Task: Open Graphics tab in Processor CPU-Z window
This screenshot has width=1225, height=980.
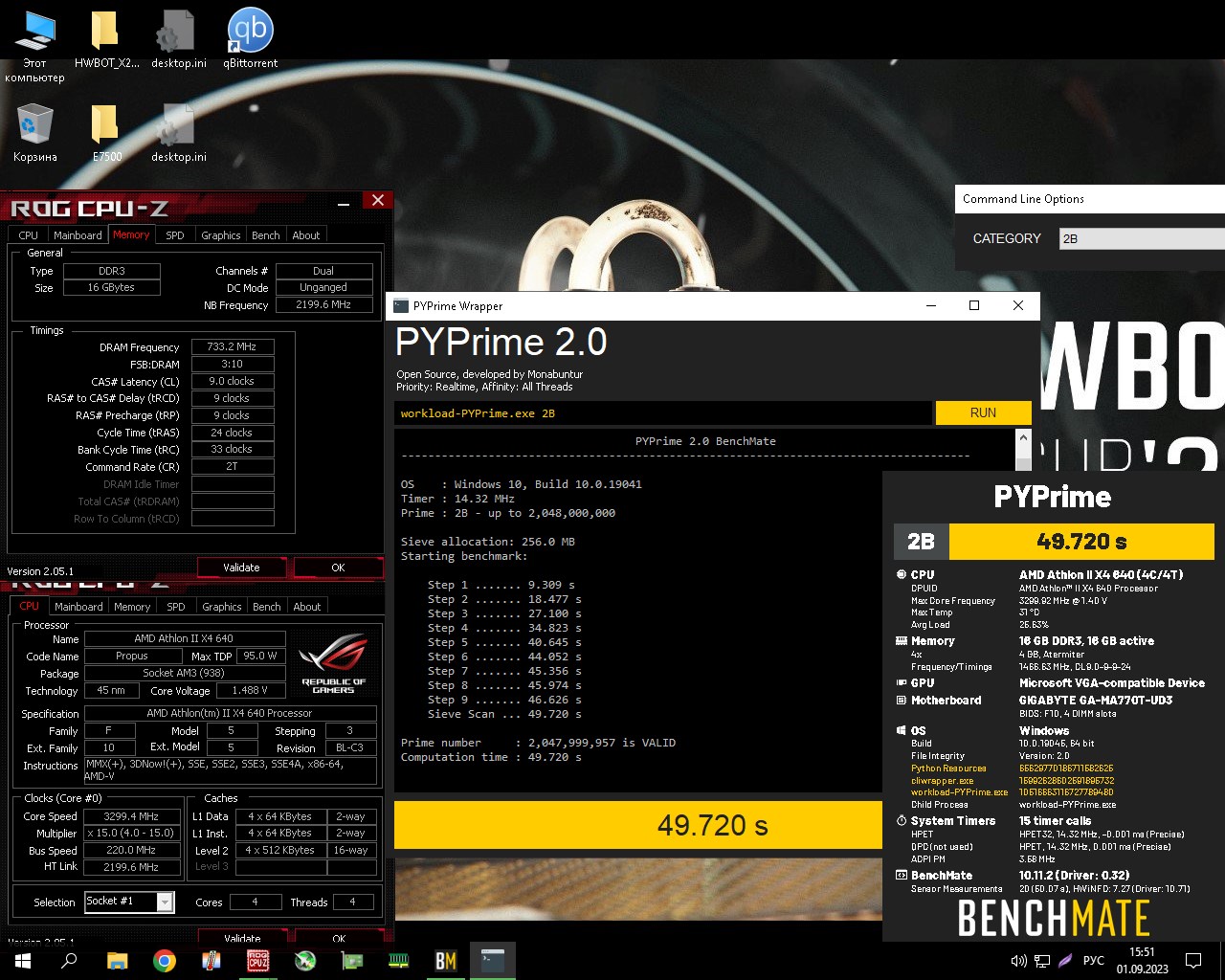Action: click(222, 607)
